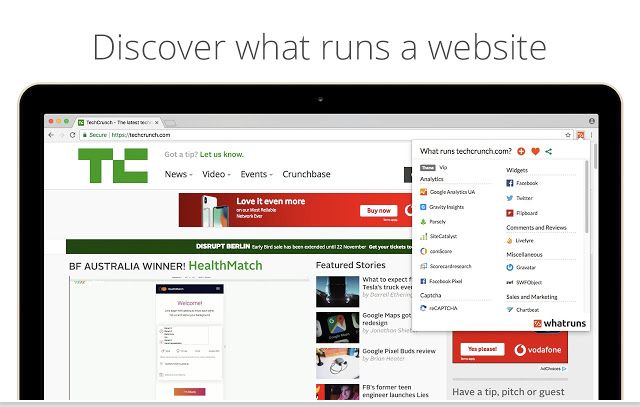Click the 'Let us know.' link
This screenshot has width=640, height=407.
[x=222, y=154]
